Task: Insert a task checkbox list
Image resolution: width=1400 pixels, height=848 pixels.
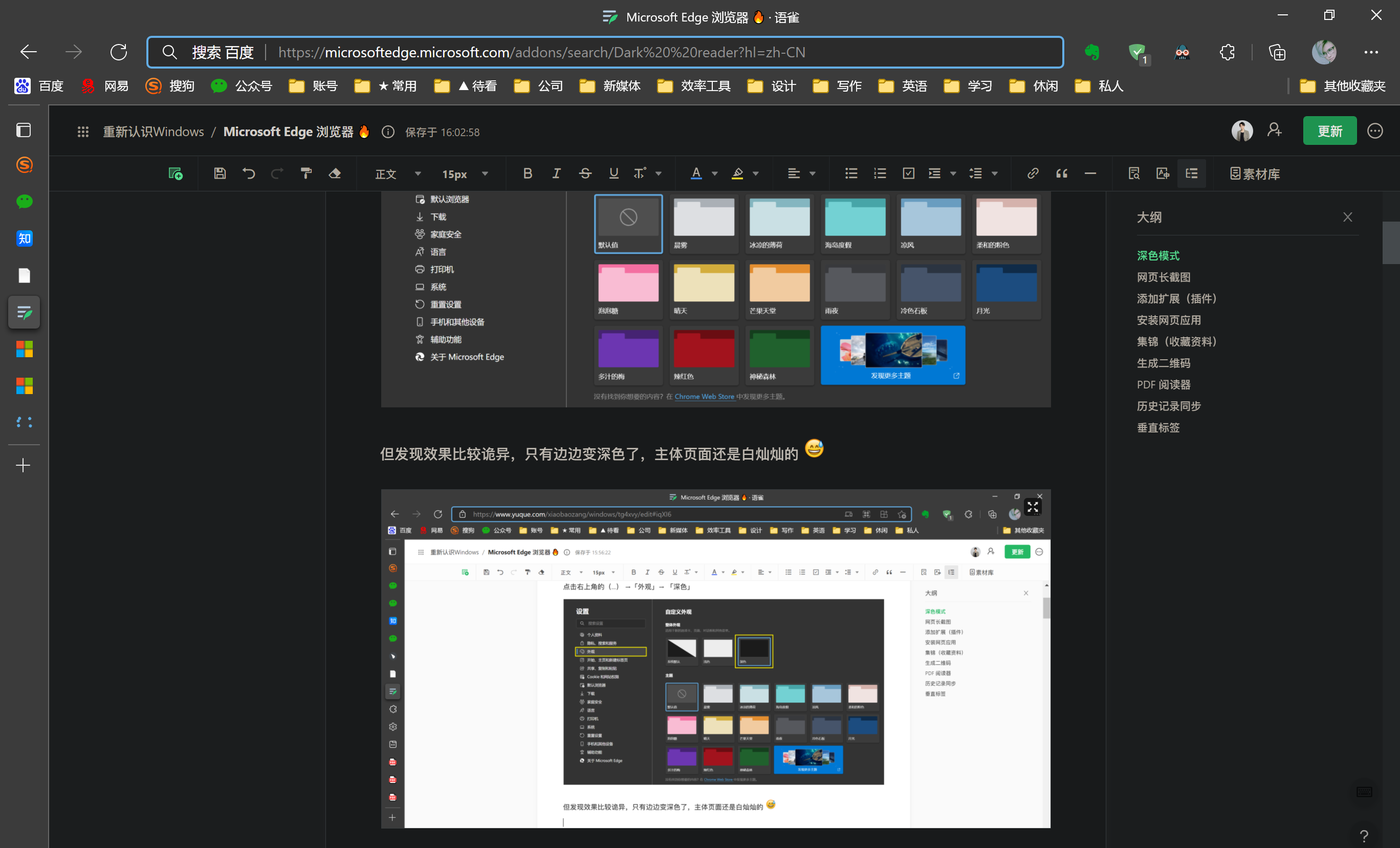Action: coord(908,173)
